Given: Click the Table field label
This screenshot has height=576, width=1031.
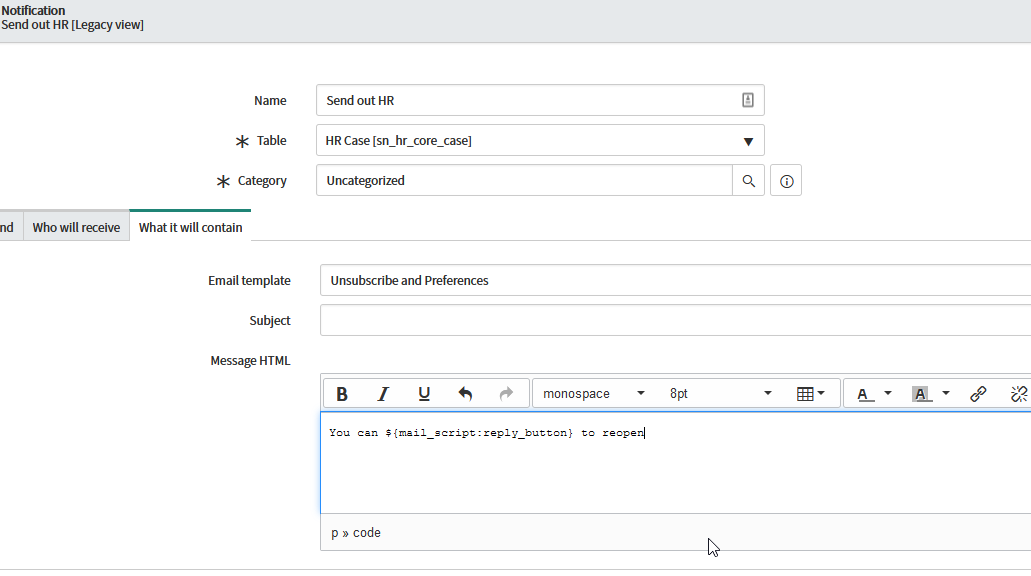Looking at the screenshot, I should pos(272,141).
